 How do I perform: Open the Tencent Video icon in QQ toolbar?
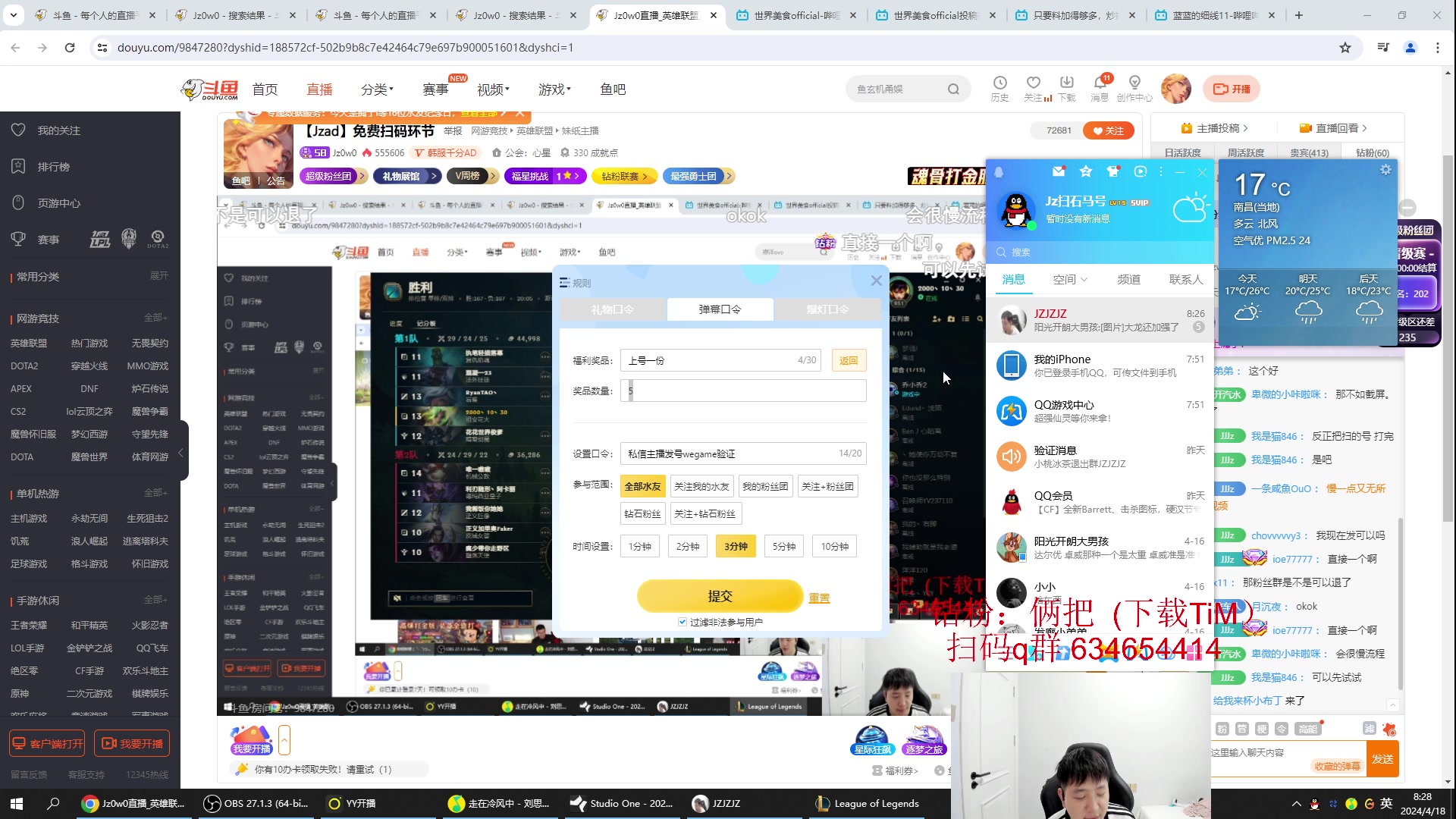point(1141,171)
